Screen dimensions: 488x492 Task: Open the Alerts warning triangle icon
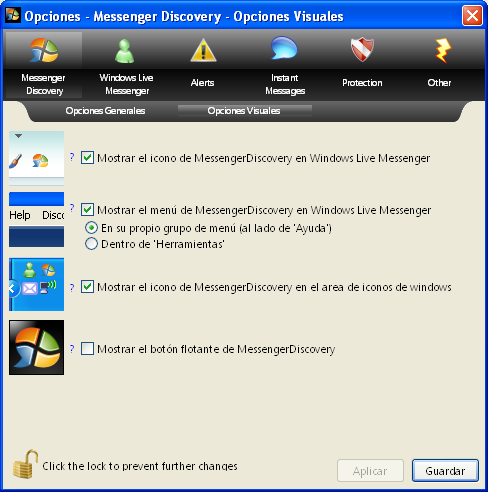point(203,50)
